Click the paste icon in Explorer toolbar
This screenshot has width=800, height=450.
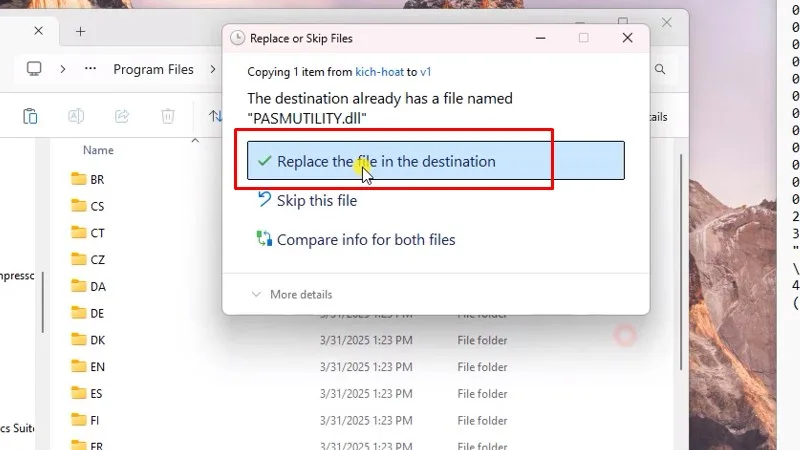pyautogui.click(x=31, y=116)
